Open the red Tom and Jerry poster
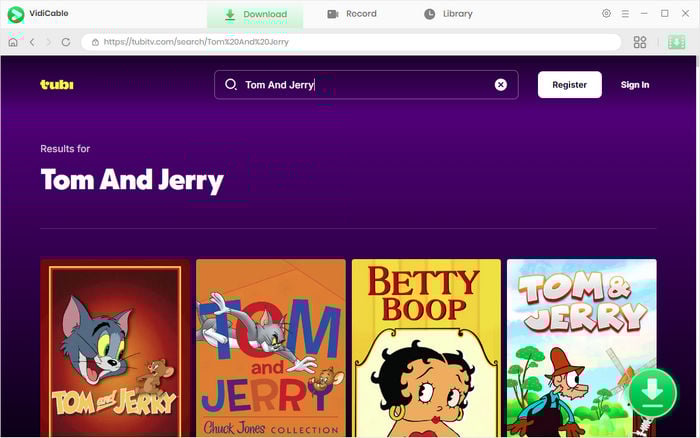The height and width of the screenshot is (438, 700). click(115, 348)
